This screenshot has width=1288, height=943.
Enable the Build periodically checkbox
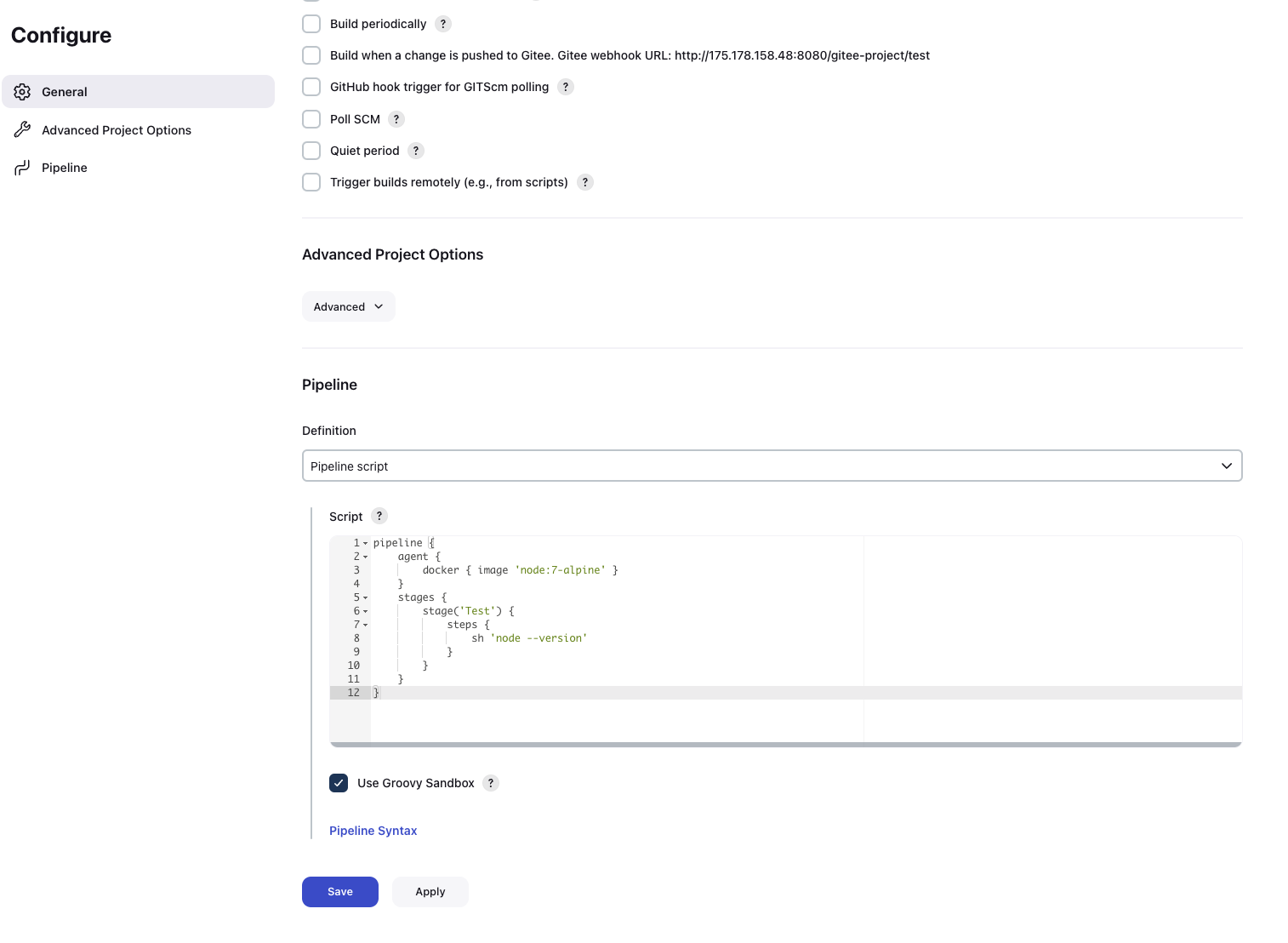pos(311,24)
